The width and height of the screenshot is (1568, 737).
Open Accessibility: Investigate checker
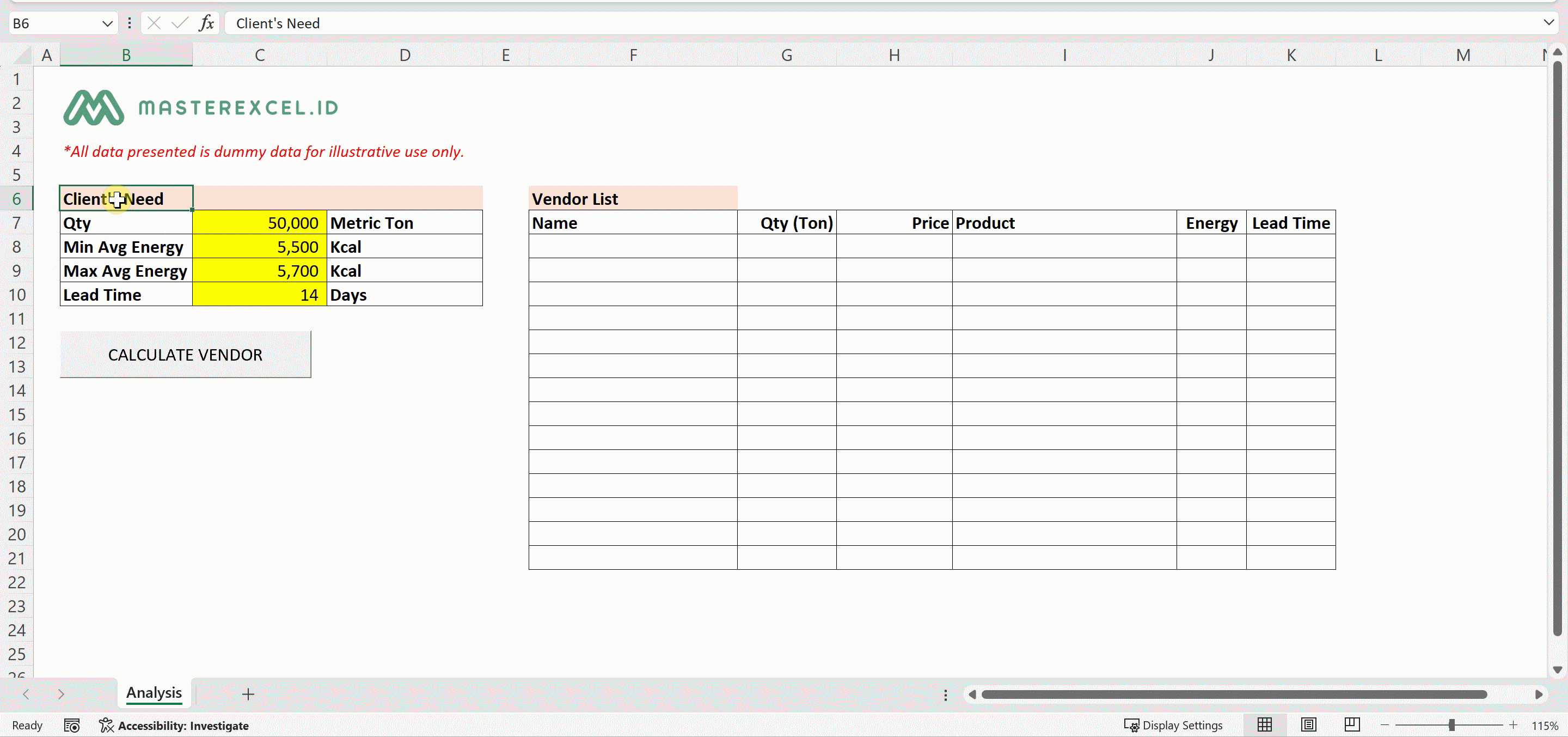coord(175,726)
